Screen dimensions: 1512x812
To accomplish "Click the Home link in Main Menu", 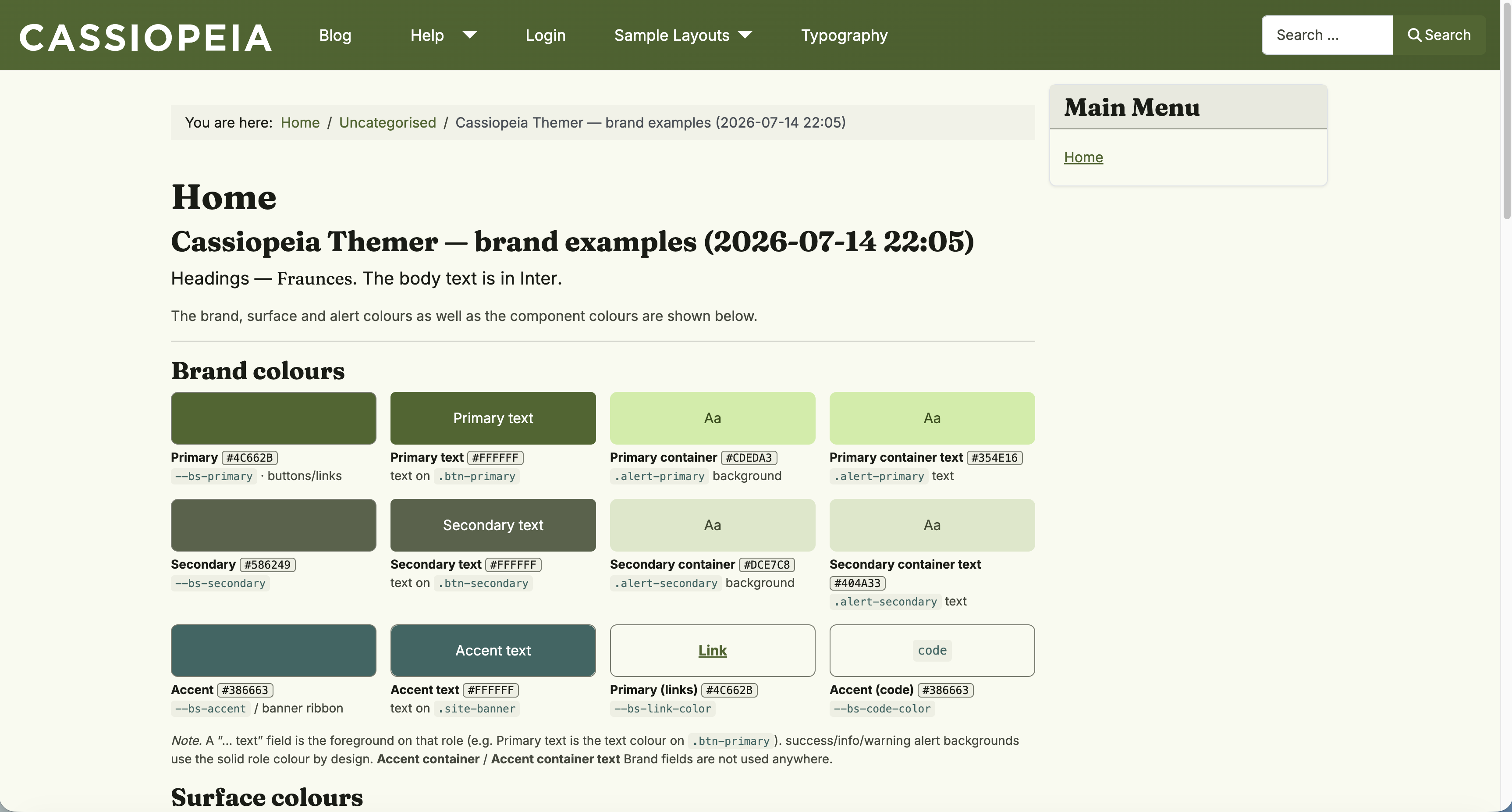I will point(1083,157).
